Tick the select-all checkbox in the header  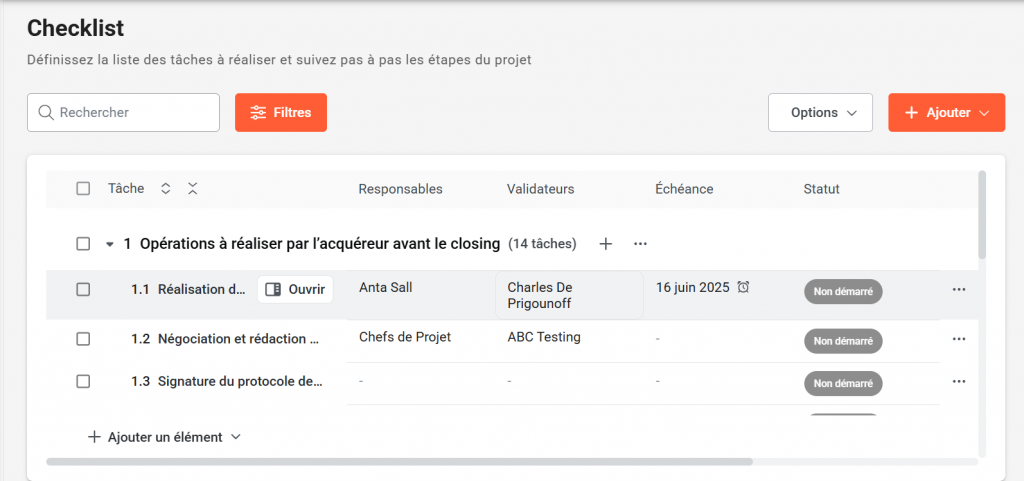point(83,188)
